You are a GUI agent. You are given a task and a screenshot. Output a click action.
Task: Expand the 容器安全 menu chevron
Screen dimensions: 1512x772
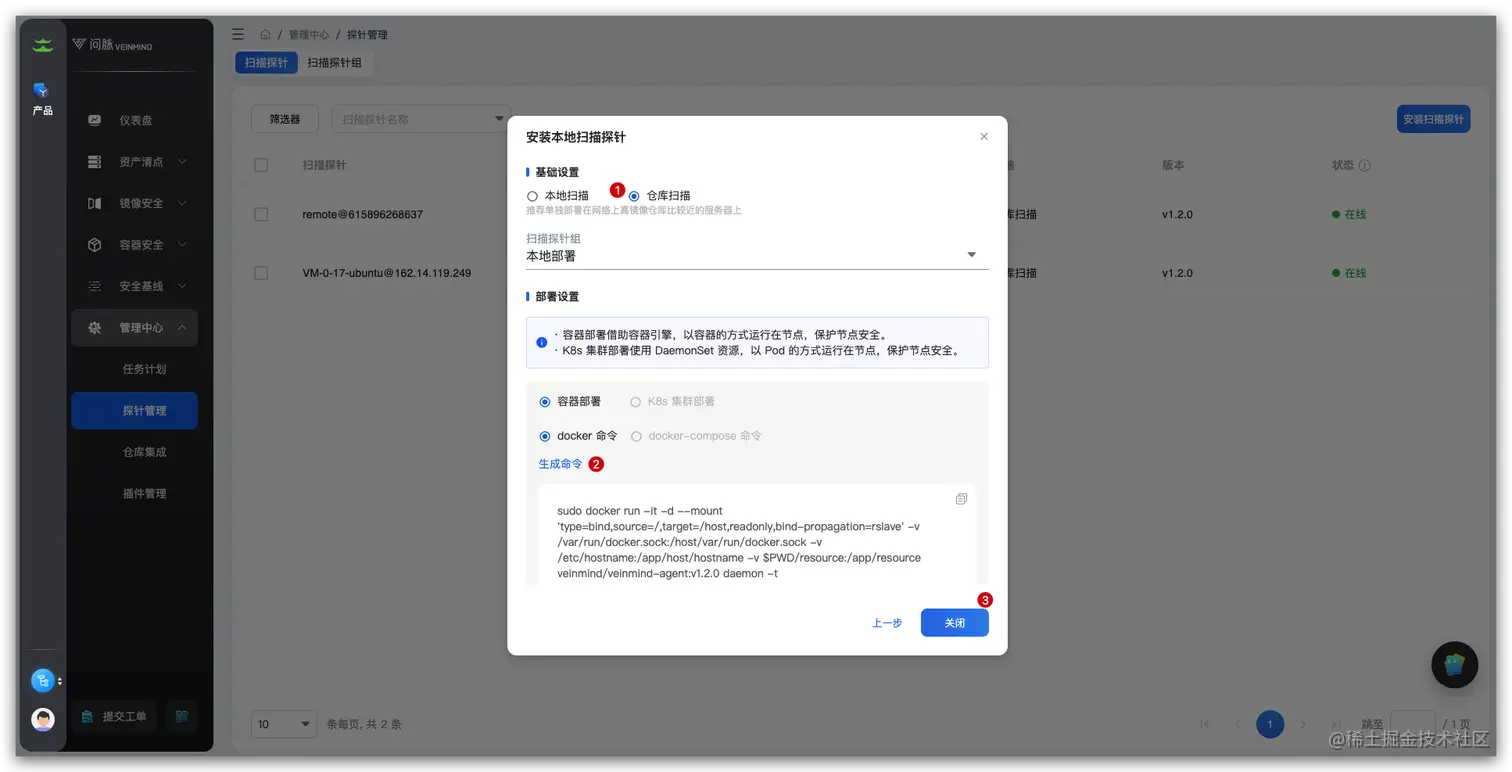click(x=182, y=245)
